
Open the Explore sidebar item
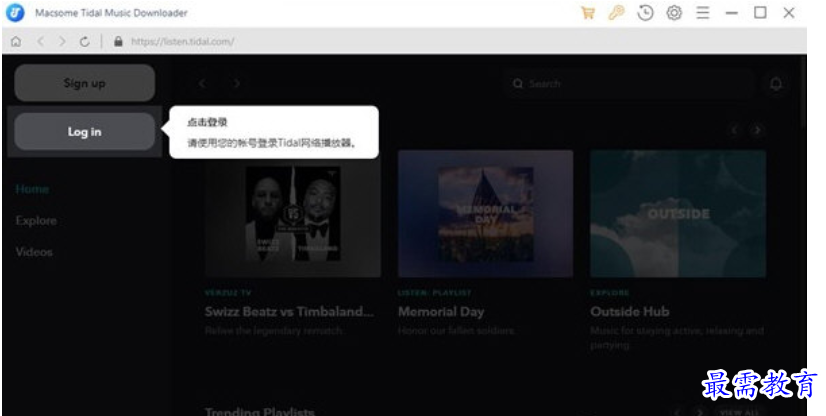(36, 221)
